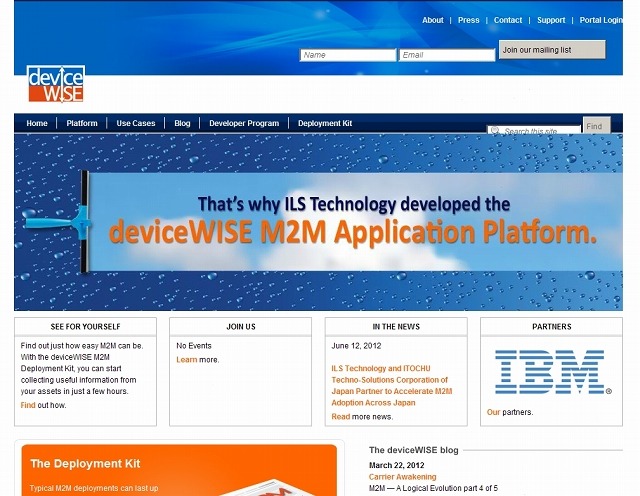Click the No Events text
The height and width of the screenshot is (496, 640).
[x=194, y=346]
